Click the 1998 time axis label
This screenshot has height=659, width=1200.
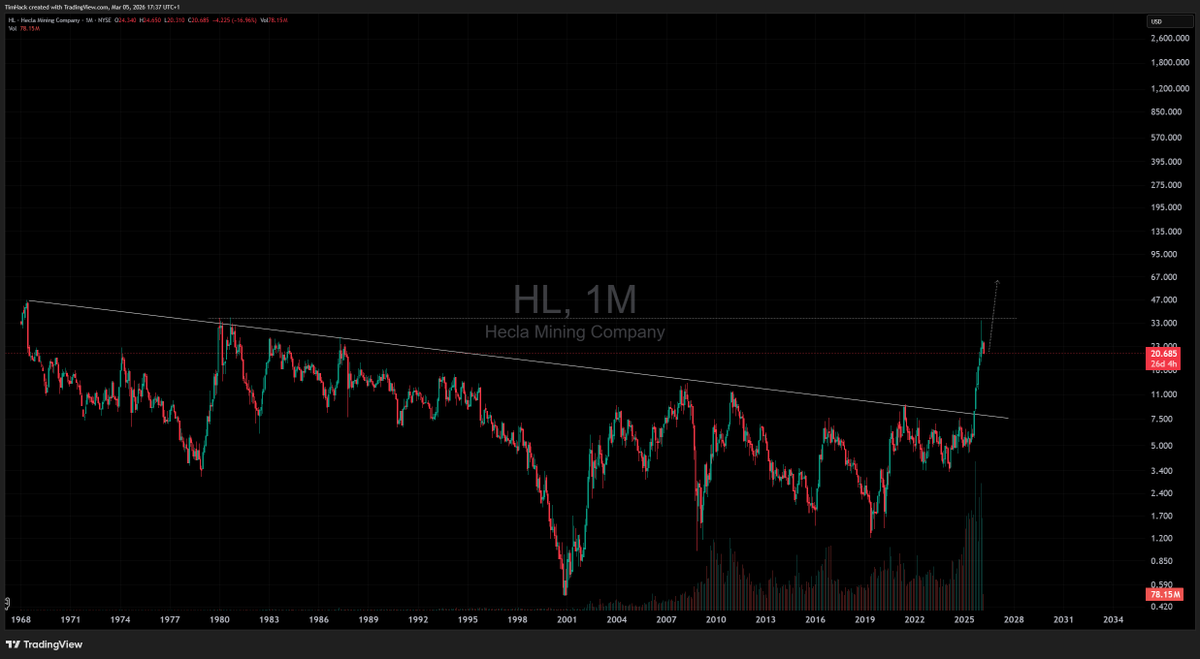tap(517, 620)
